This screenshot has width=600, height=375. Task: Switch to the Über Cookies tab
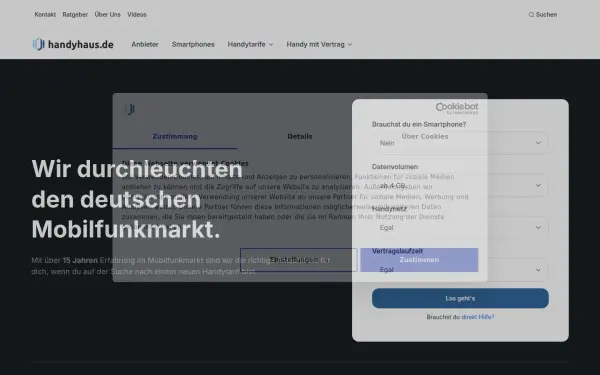pos(425,137)
